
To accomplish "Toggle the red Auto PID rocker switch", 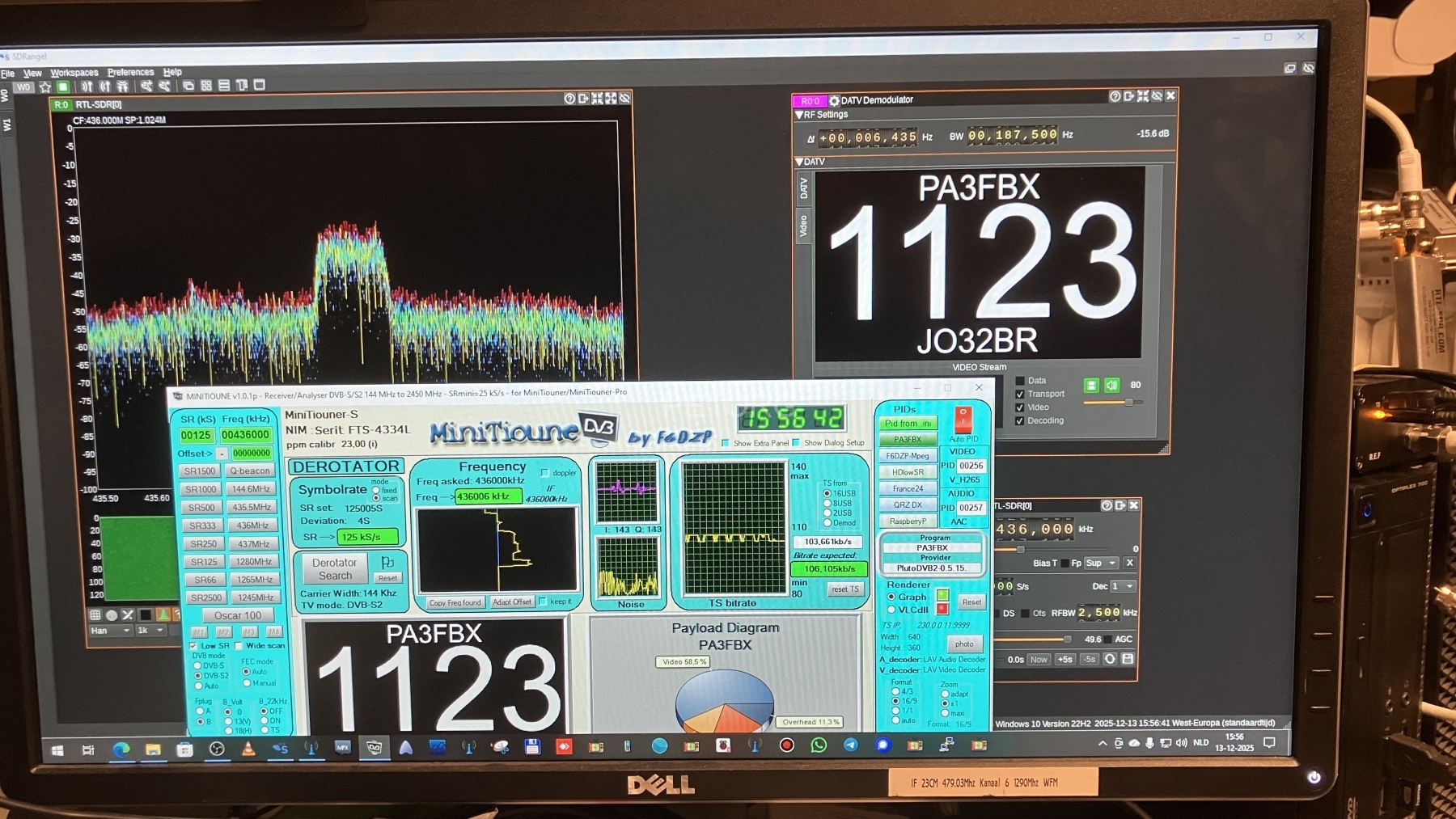I will point(963,420).
